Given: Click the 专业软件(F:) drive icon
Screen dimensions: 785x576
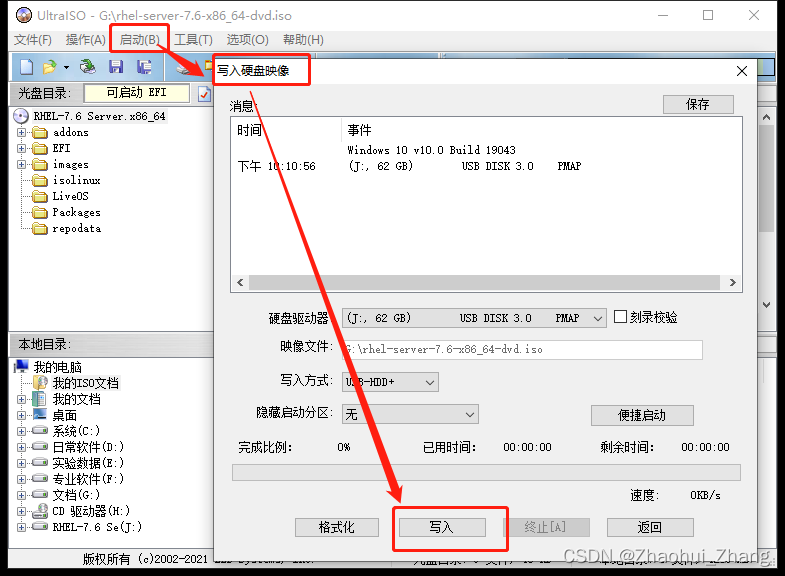Looking at the screenshot, I should pos(40,479).
